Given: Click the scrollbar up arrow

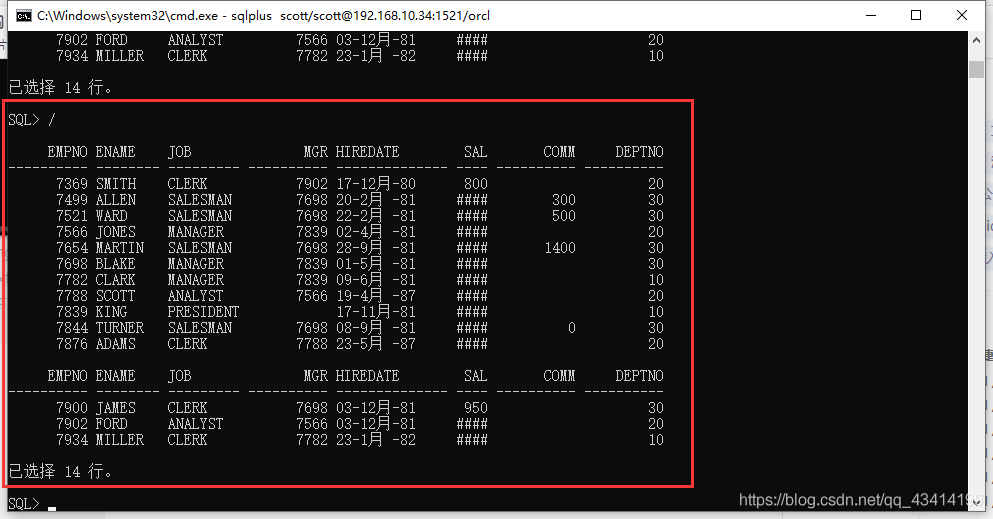Looking at the screenshot, I should (976, 40).
